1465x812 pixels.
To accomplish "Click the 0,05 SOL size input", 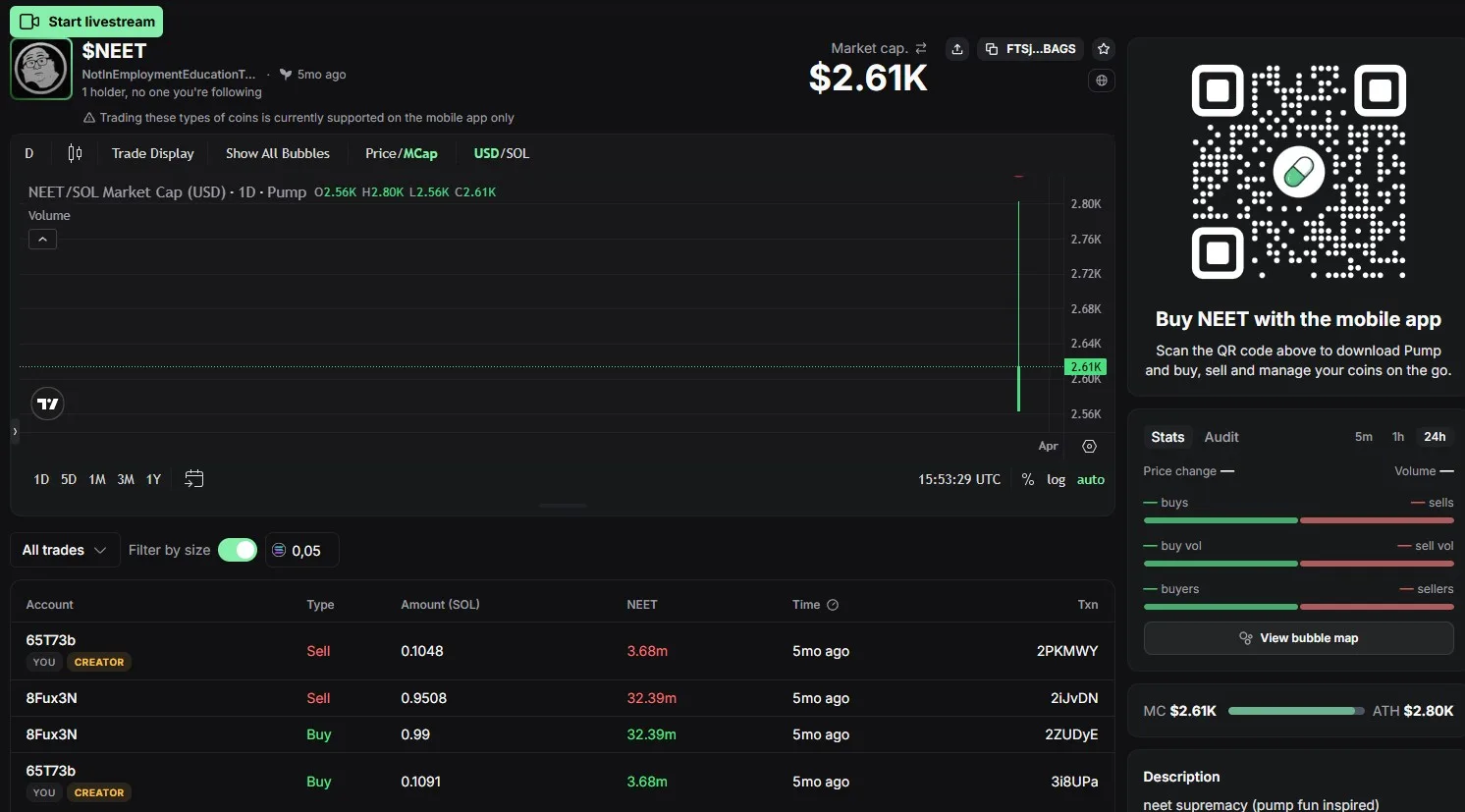I will (x=302, y=550).
